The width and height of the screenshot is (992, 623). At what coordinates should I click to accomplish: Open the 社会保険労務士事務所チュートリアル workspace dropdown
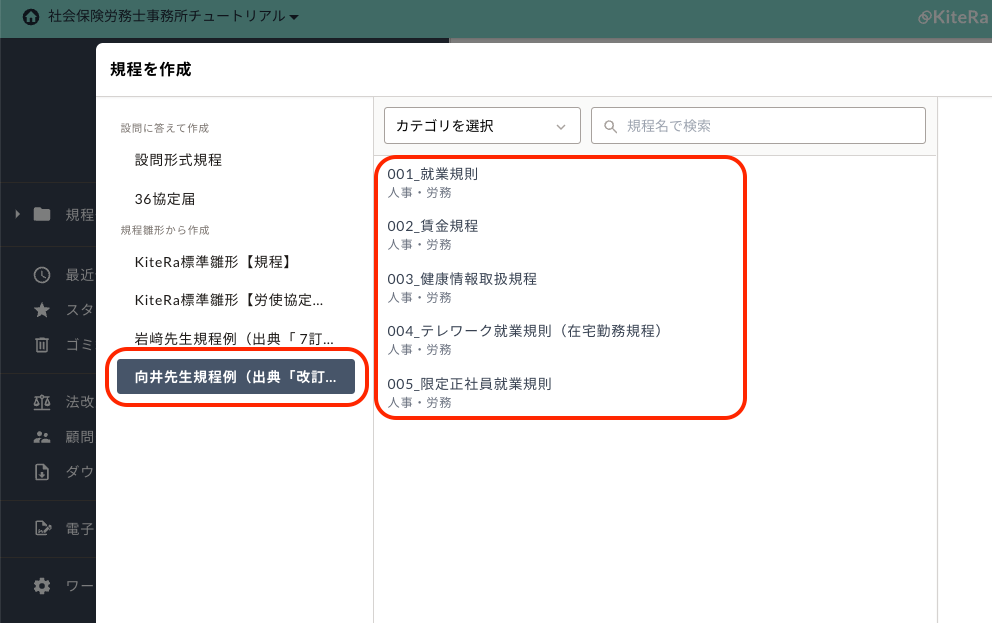(173, 16)
